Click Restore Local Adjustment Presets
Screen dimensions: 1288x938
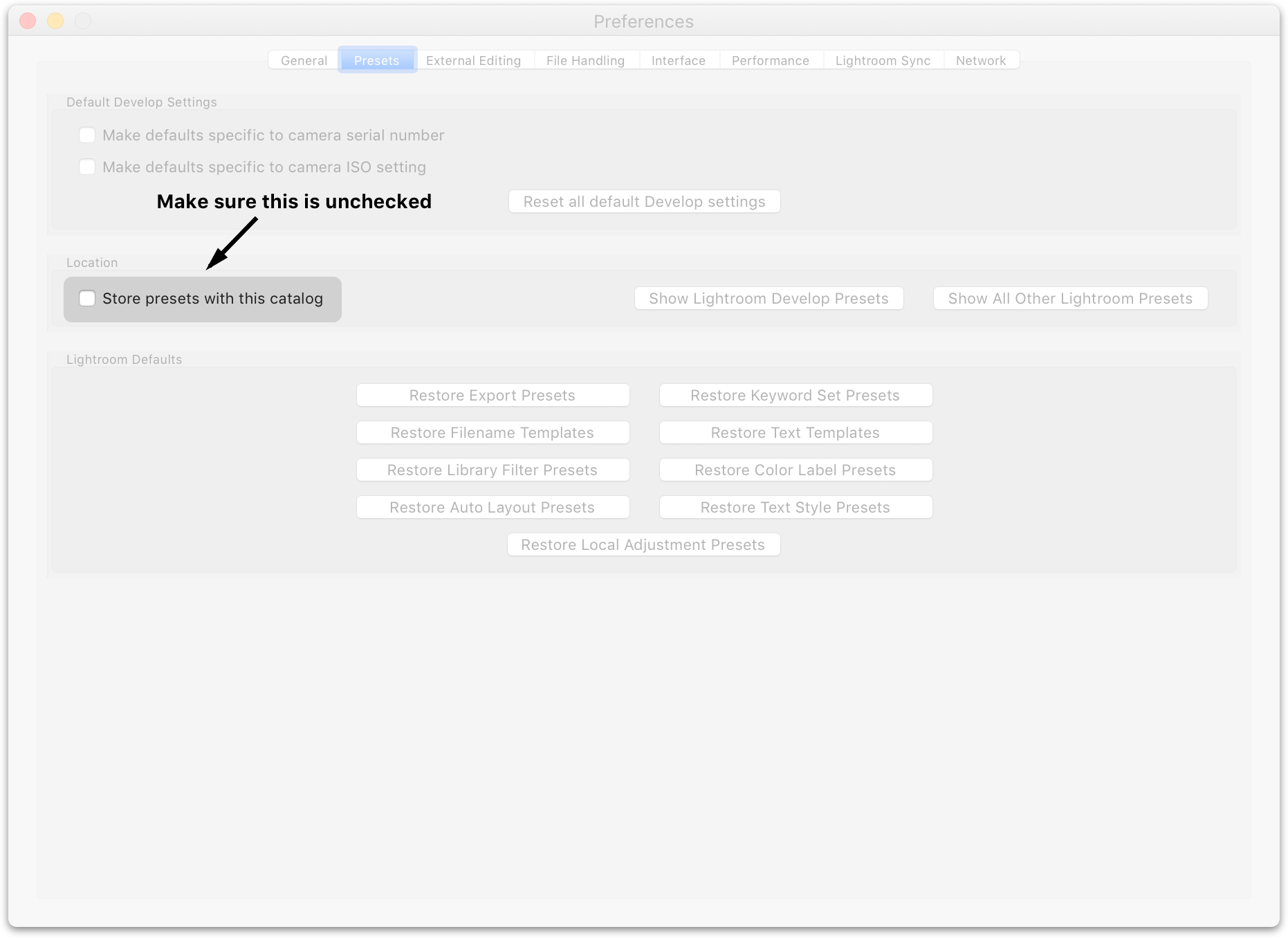point(643,545)
